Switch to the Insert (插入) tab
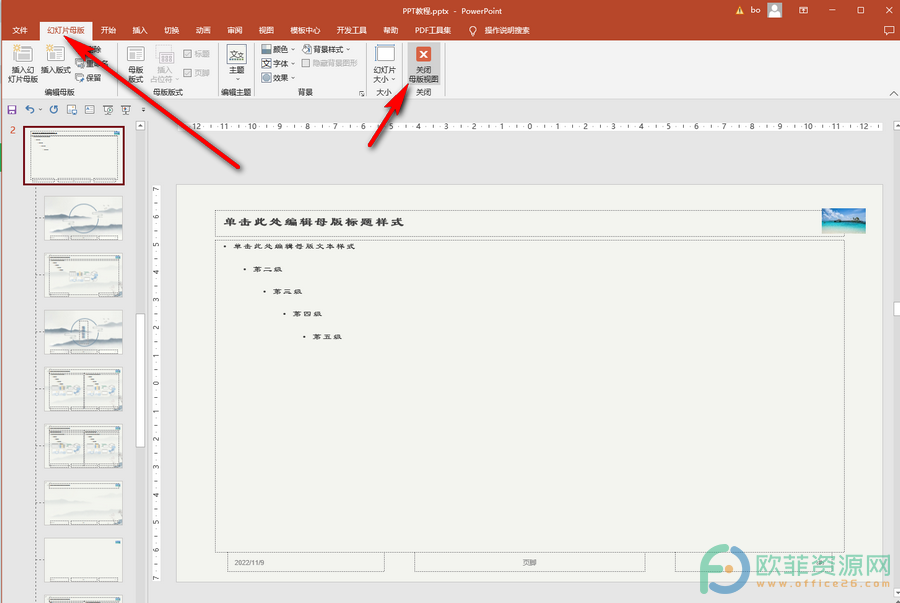The width and height of the screenshot is (900, 603). point(140,30)
